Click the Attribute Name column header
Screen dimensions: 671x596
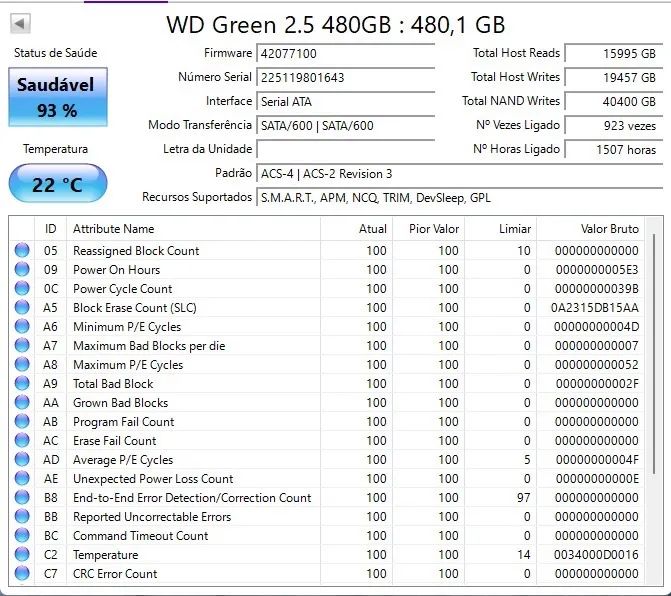point(193,228)
